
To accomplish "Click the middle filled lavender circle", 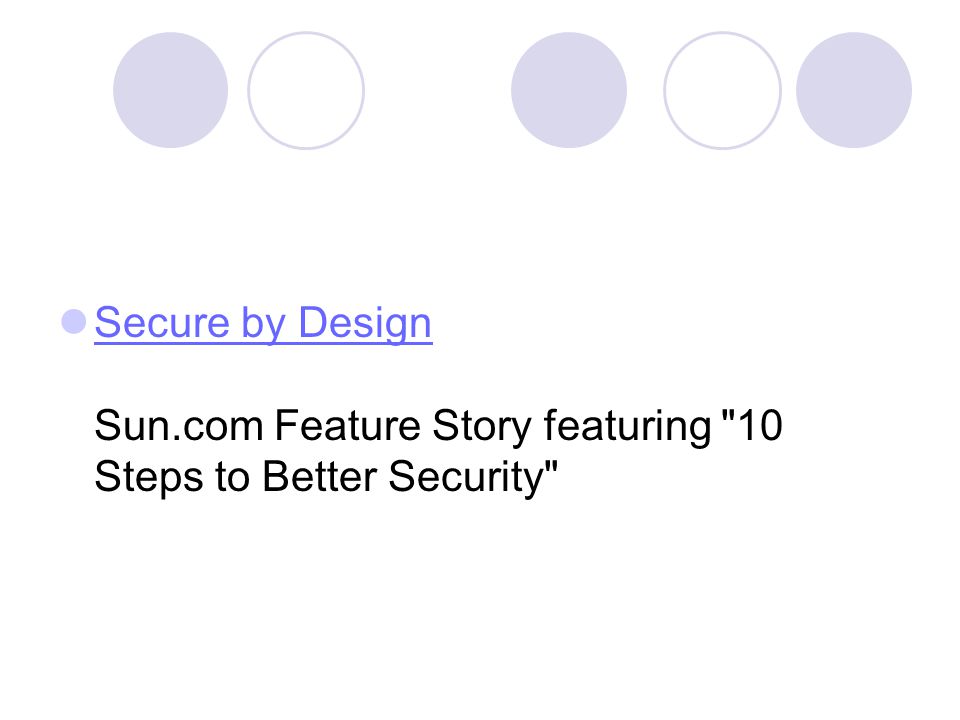I will click(x=569, y=90).
